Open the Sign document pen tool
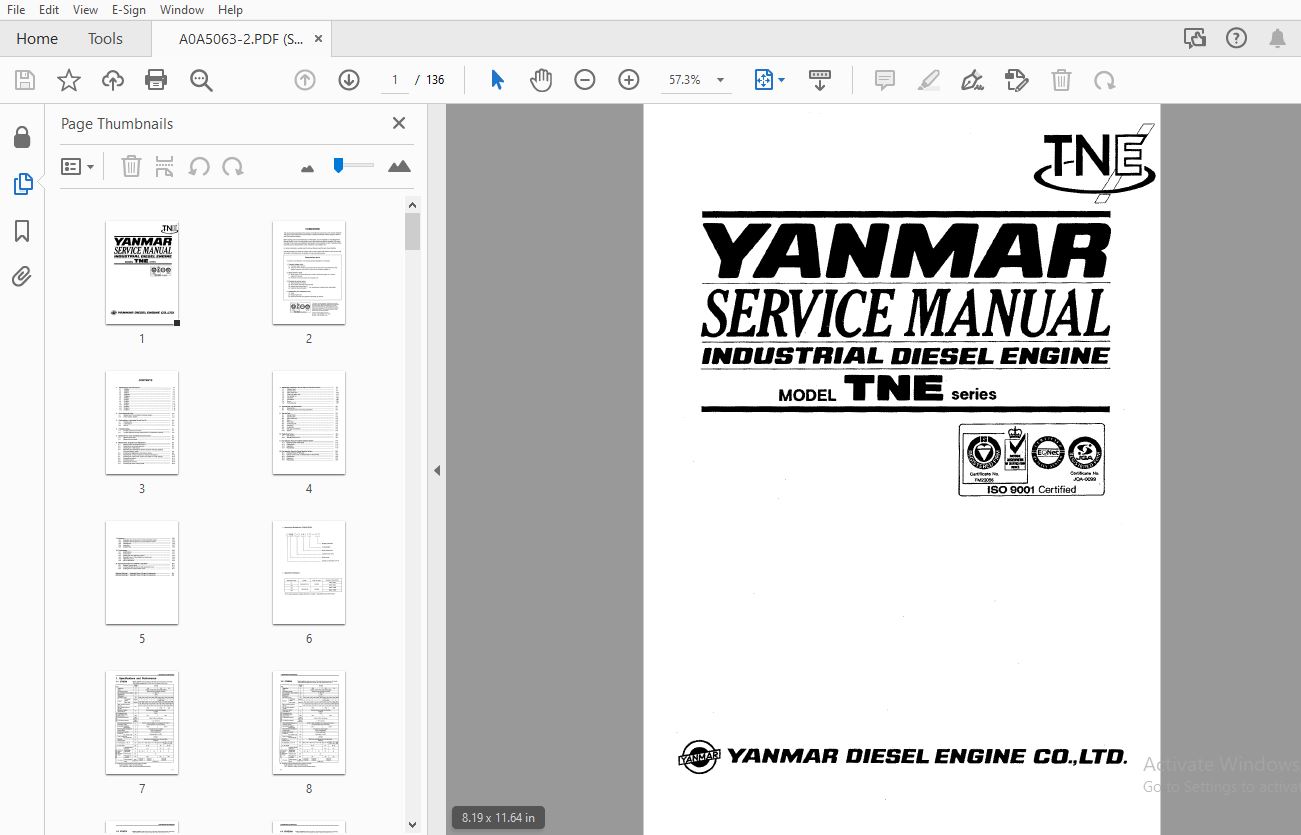The width and height of the screenshot is (1301, 835). click(x=972, y=80)
